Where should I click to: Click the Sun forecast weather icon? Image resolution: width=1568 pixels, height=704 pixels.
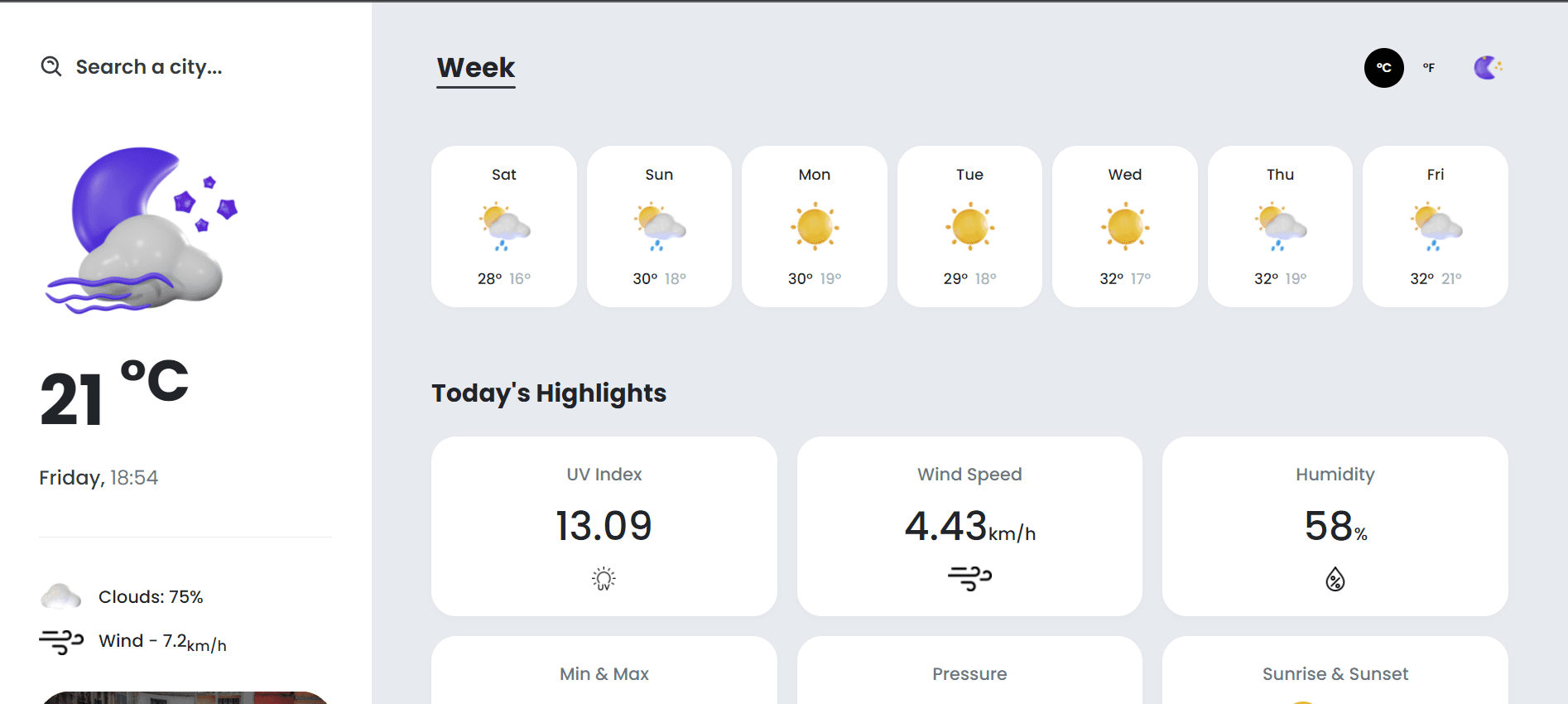(x=660, y=226)
